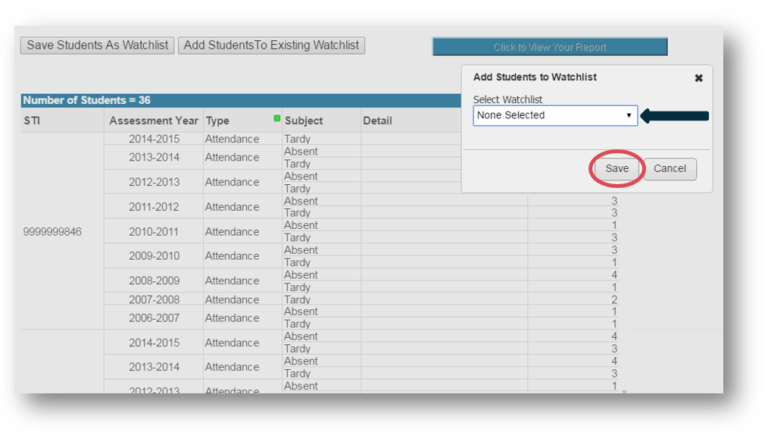Click student ID 9999999846

(52, 232)
